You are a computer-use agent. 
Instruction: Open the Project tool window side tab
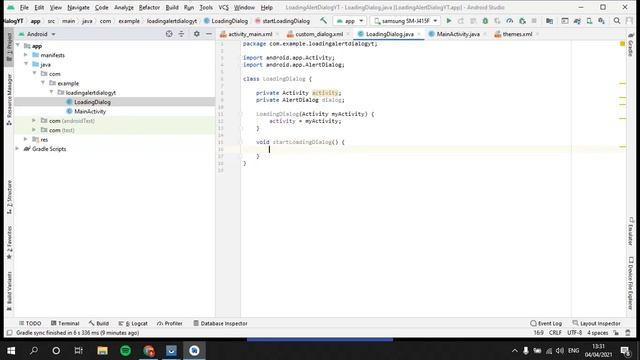[9, 47]
